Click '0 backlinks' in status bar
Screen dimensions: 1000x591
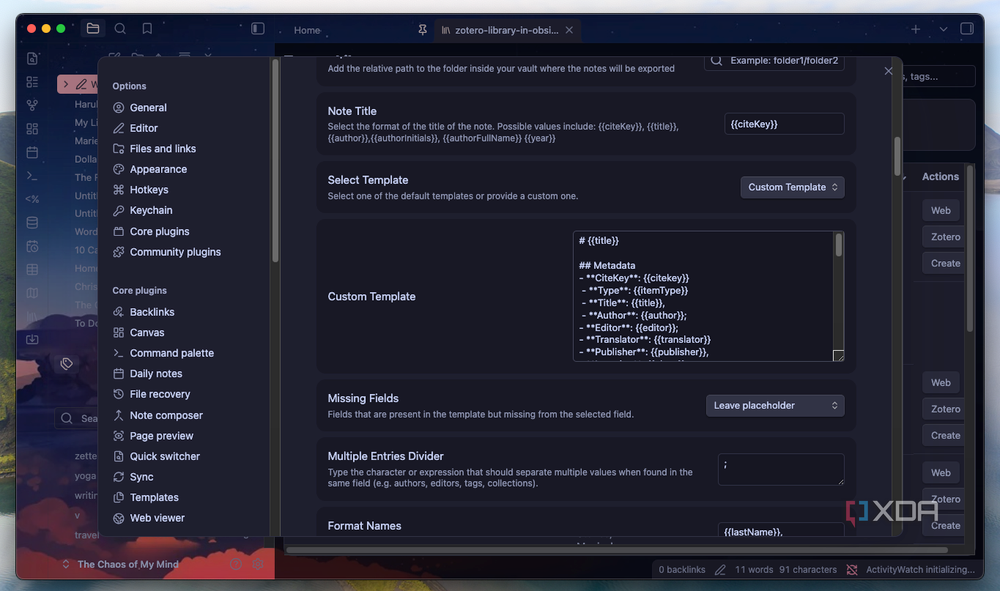682,570
